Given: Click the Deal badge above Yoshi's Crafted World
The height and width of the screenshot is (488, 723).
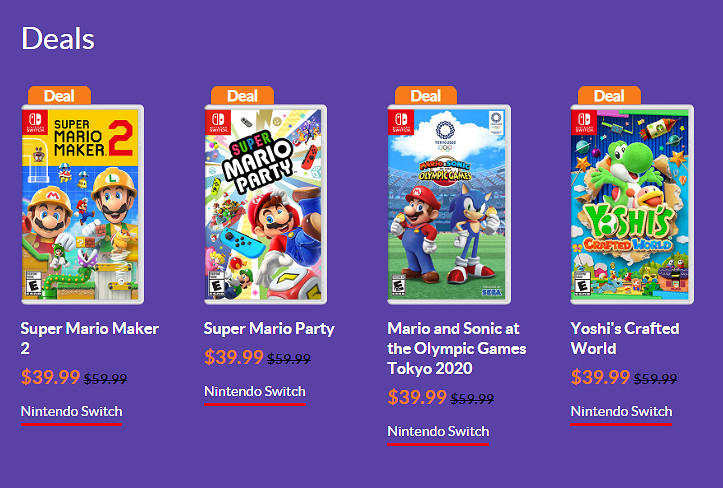Looking at the screenshot, I should (609, 96).
